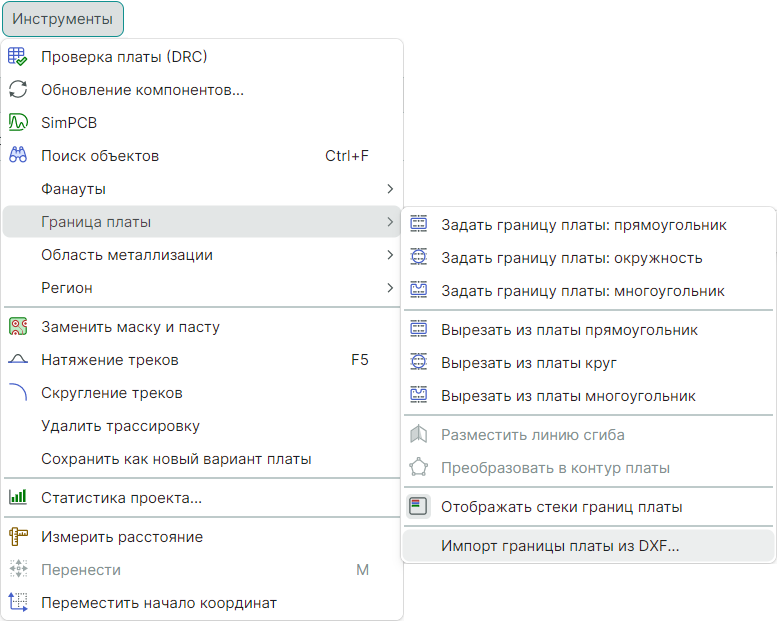
Task: Click the track rounding arc icon
Action: pyautogui.click(x=18, y=393)
